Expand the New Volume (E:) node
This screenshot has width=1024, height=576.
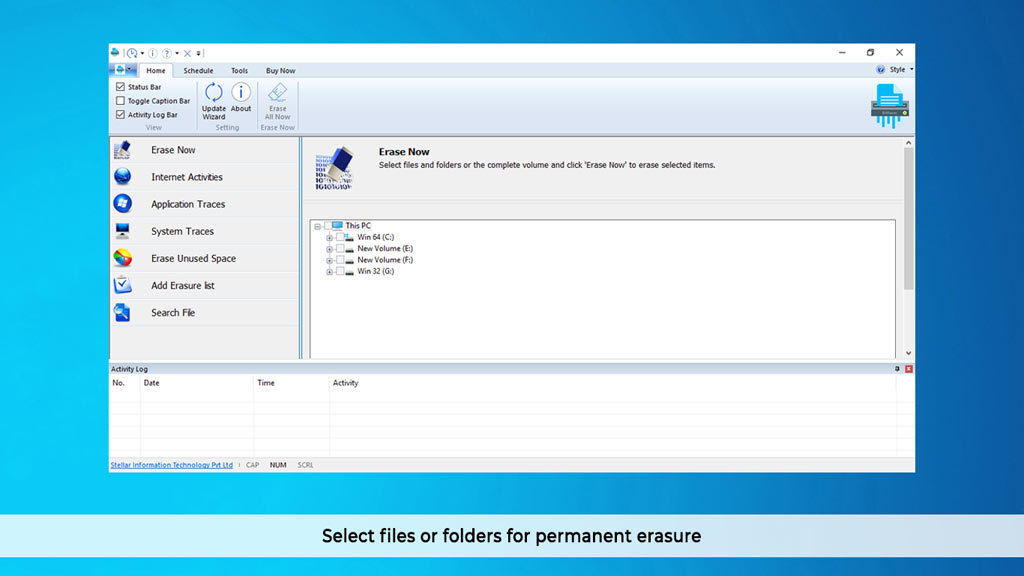329,249
